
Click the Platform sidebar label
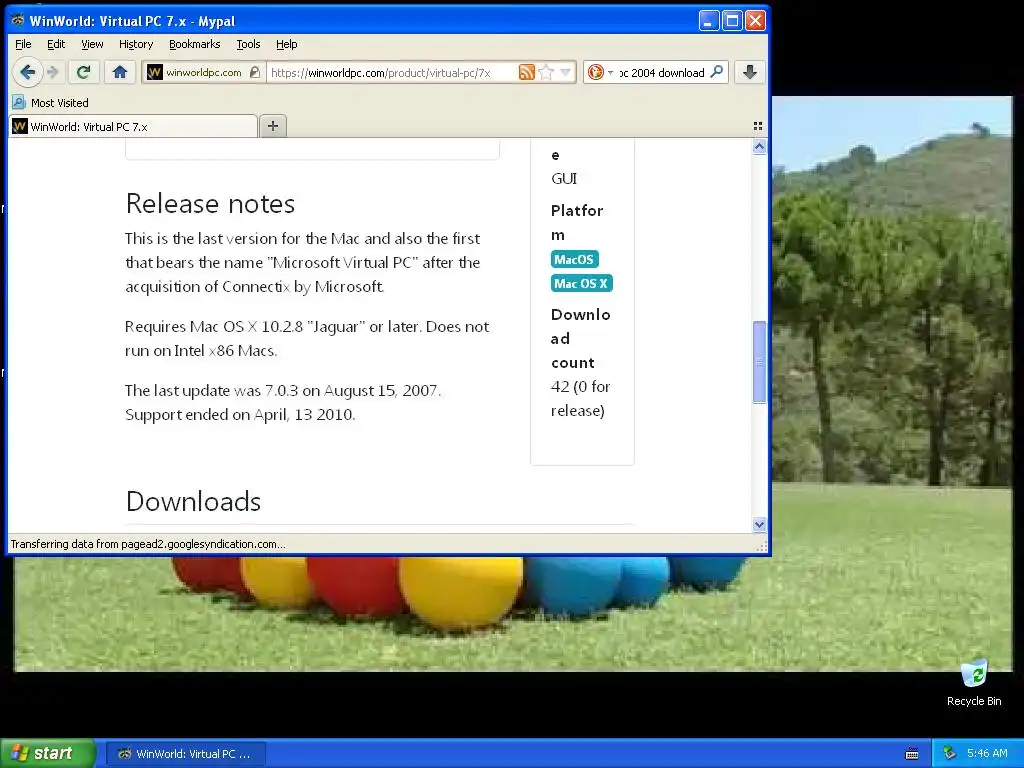[577, 223]
